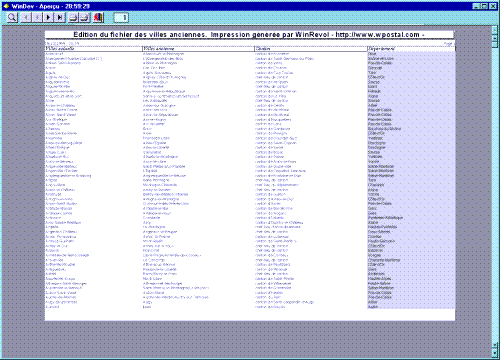Close the WinDev Aperçu window
The height and width of the screenshot is (360, 500).
pos(493,6)
